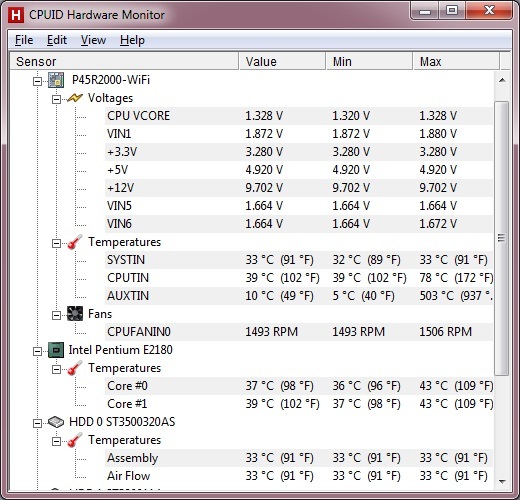Select the AUXTIN temperature row
The image size is (520, 500).
click(299, 296)
